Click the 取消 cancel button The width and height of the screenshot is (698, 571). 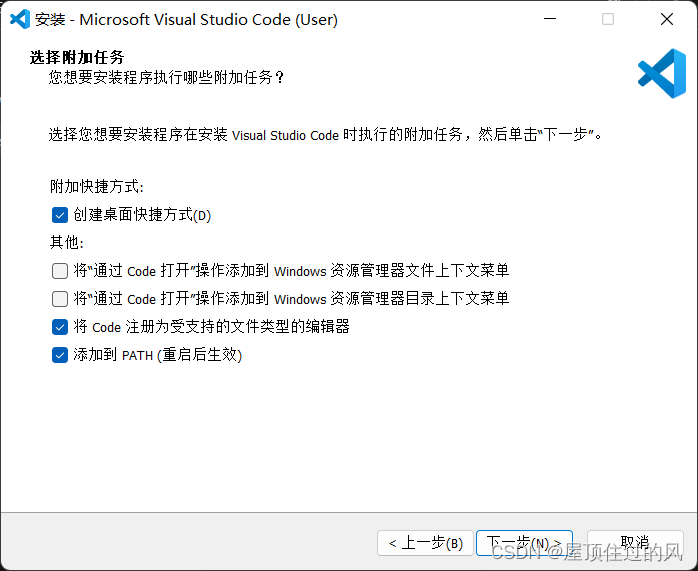click(x=635, y=543)
